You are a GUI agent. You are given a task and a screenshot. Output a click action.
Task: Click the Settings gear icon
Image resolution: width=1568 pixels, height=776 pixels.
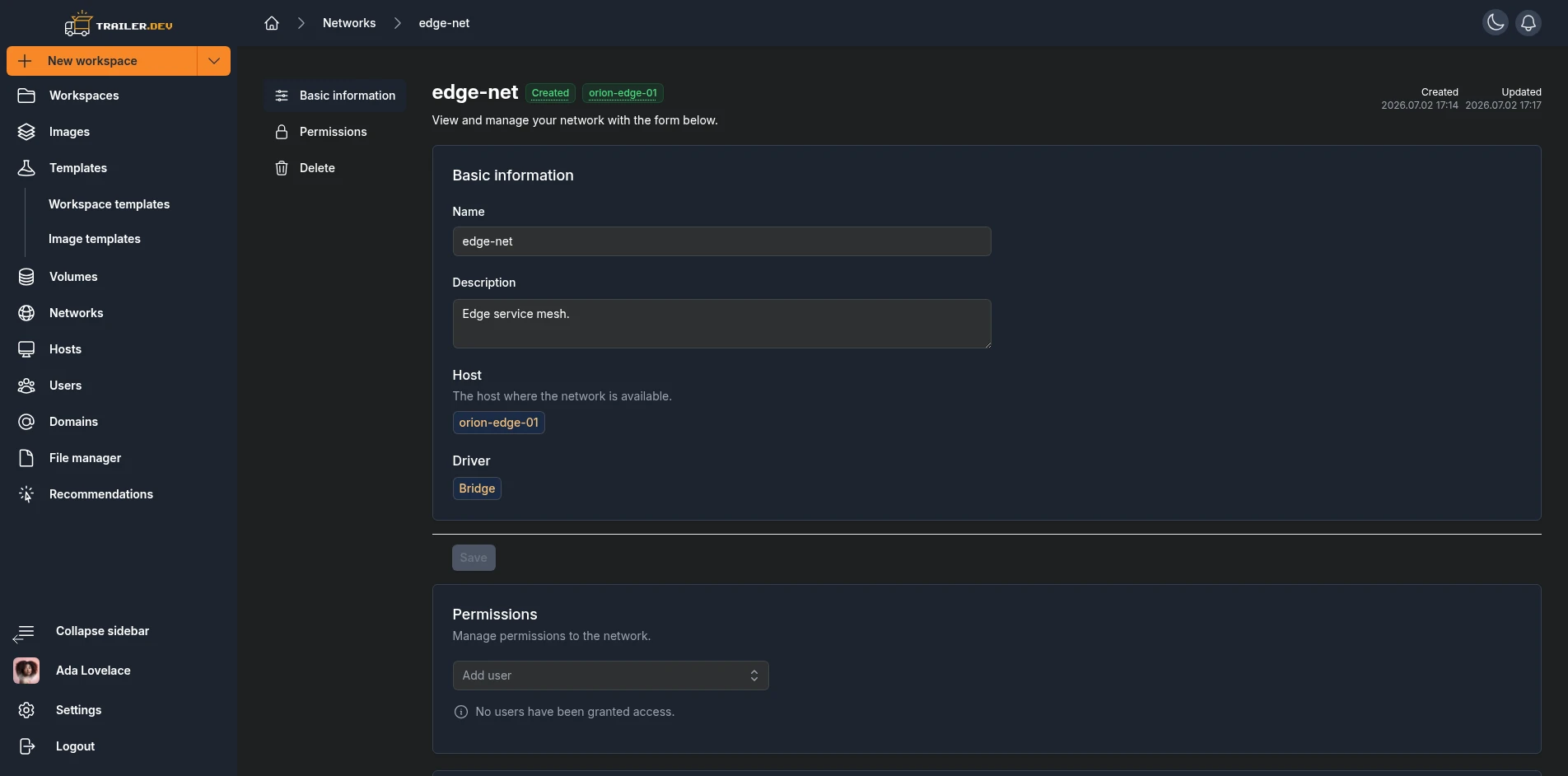coord(26,710)
